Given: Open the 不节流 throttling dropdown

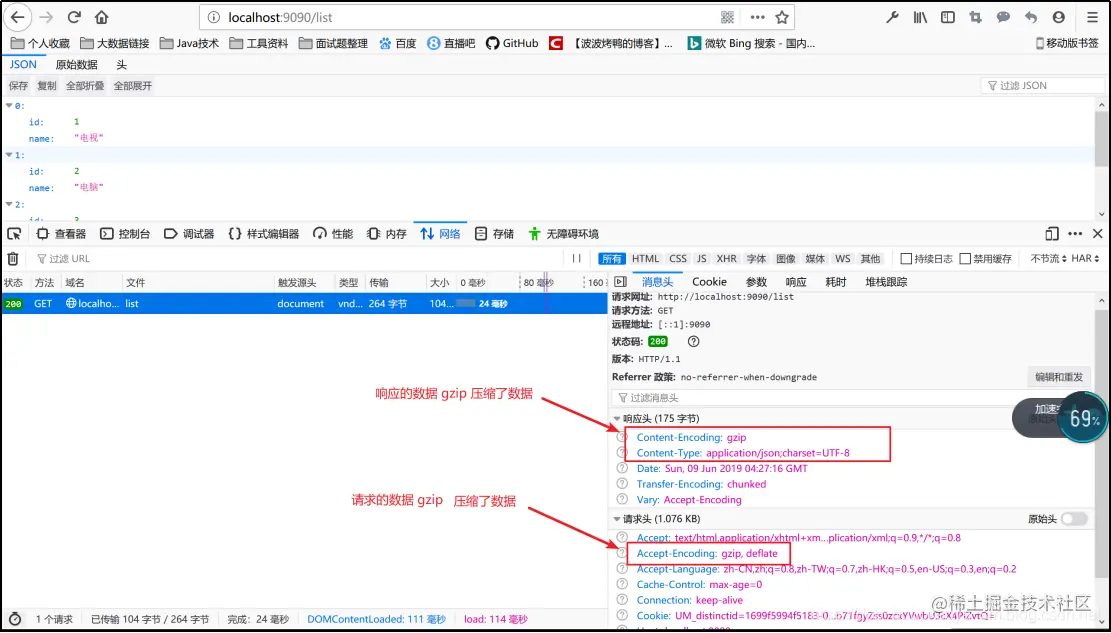Looking at the screenshot, I should tap(1049, 259).
